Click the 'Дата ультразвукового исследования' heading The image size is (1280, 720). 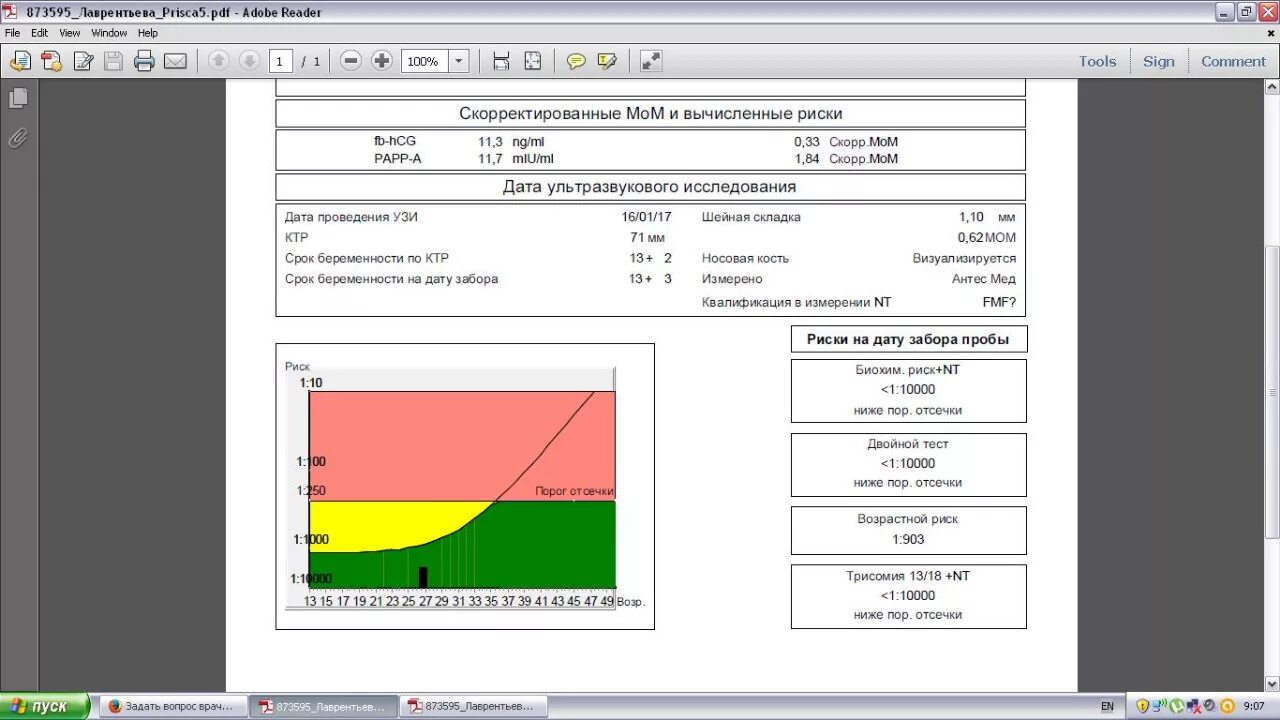[x=650, y=187]
